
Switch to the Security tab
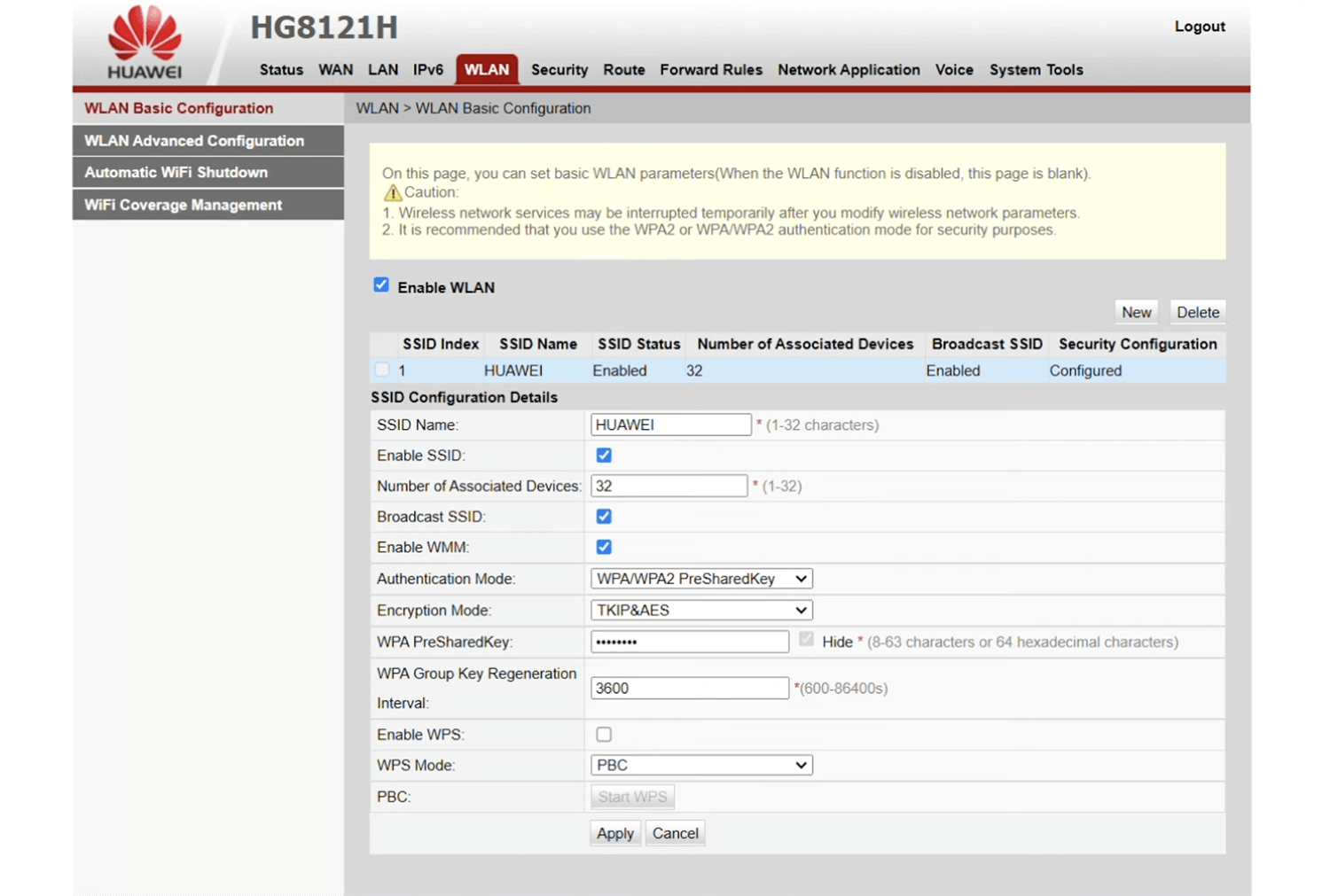[x=559, y=70]
